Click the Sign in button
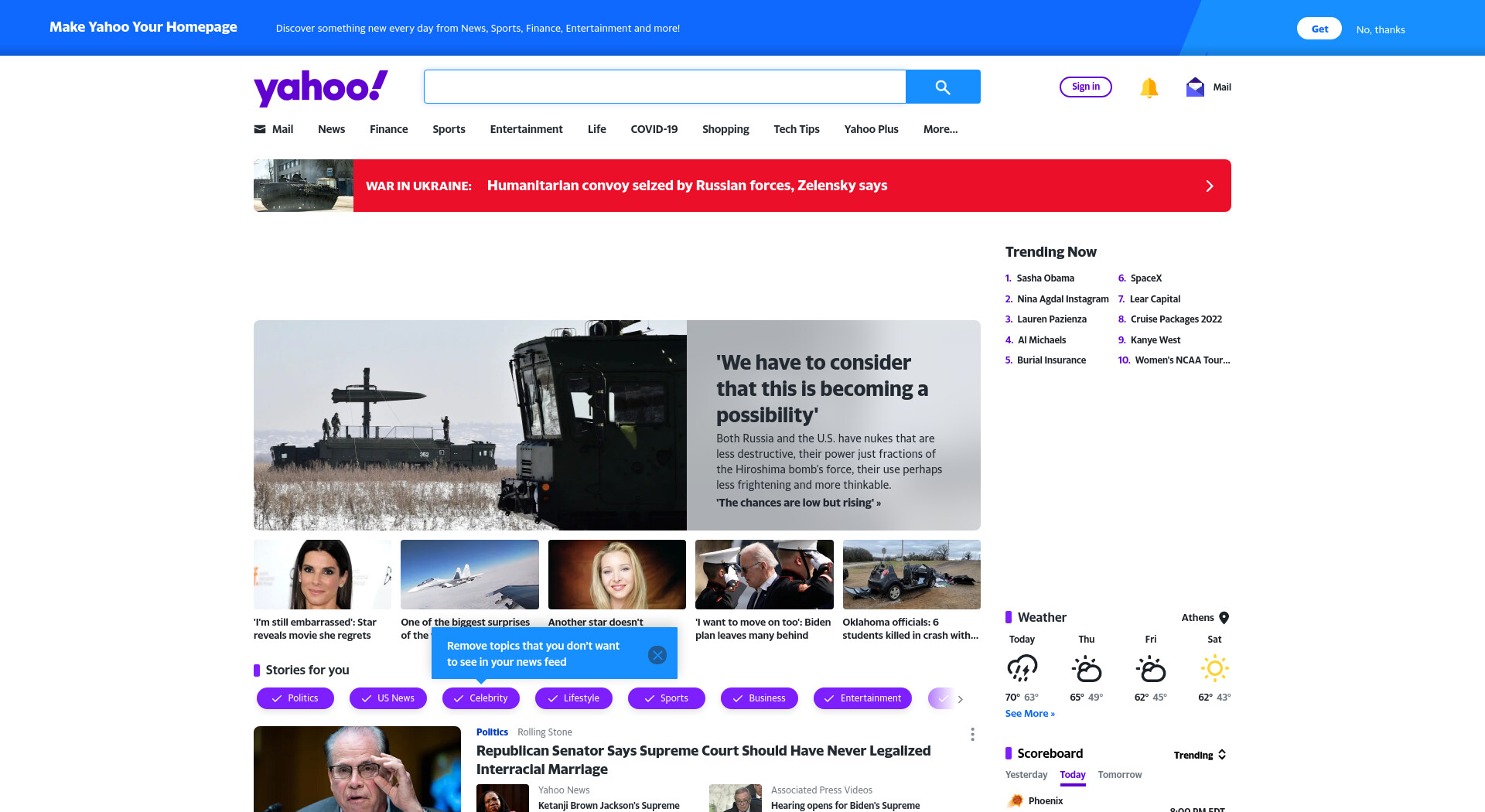This screenshot has width=1485, height=812. [1086, 87]
